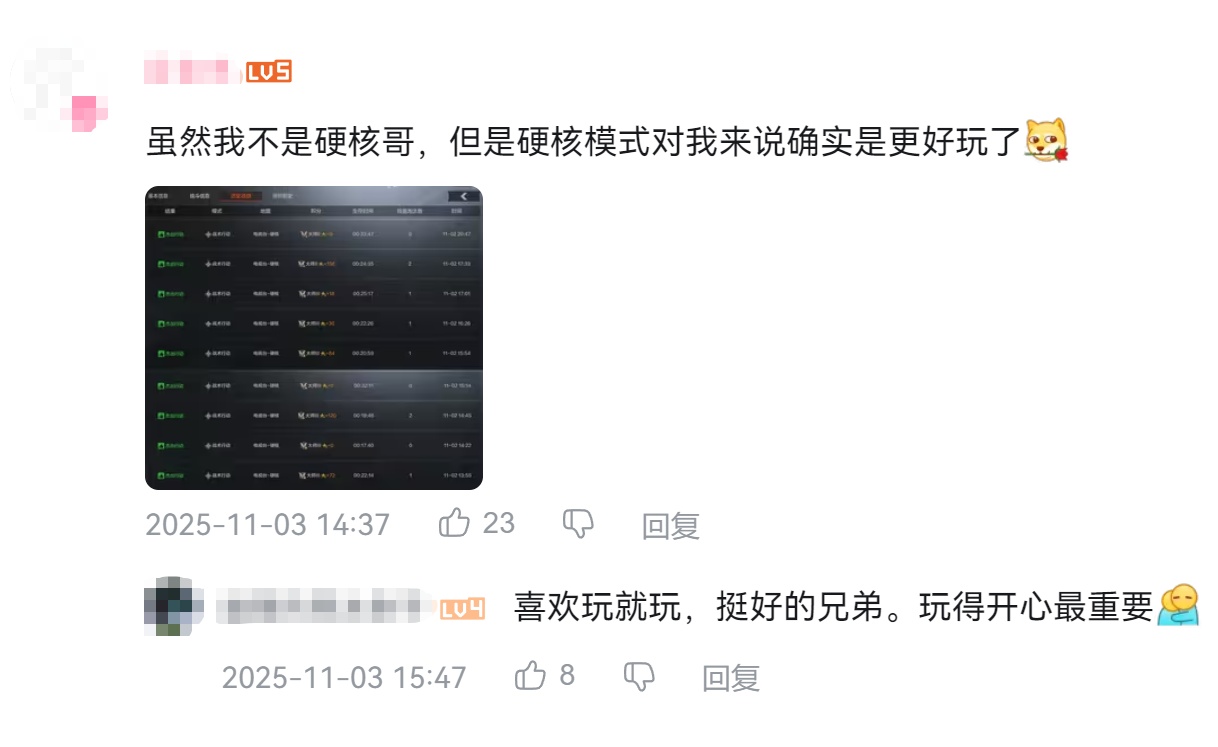Screen dimensions: 1218x747
Task: Like the comment with 23 likes
Action: [455, 522]
